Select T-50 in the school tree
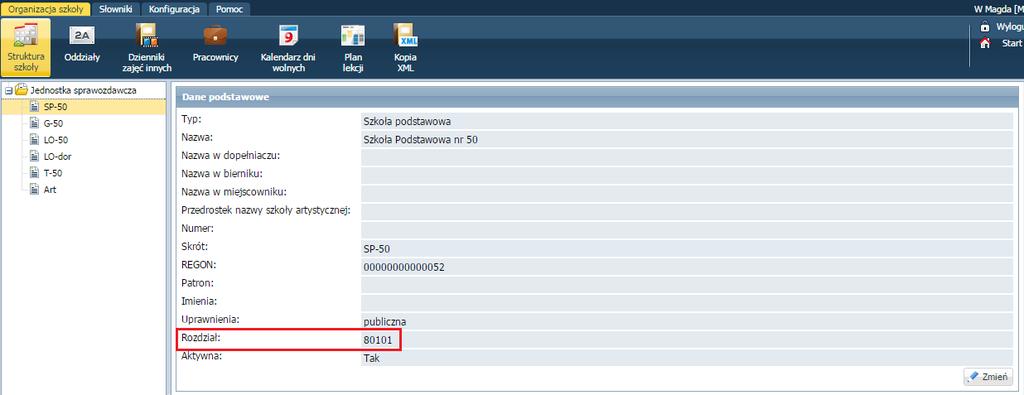Screen dimensions: 1024x395 point(53,173)
